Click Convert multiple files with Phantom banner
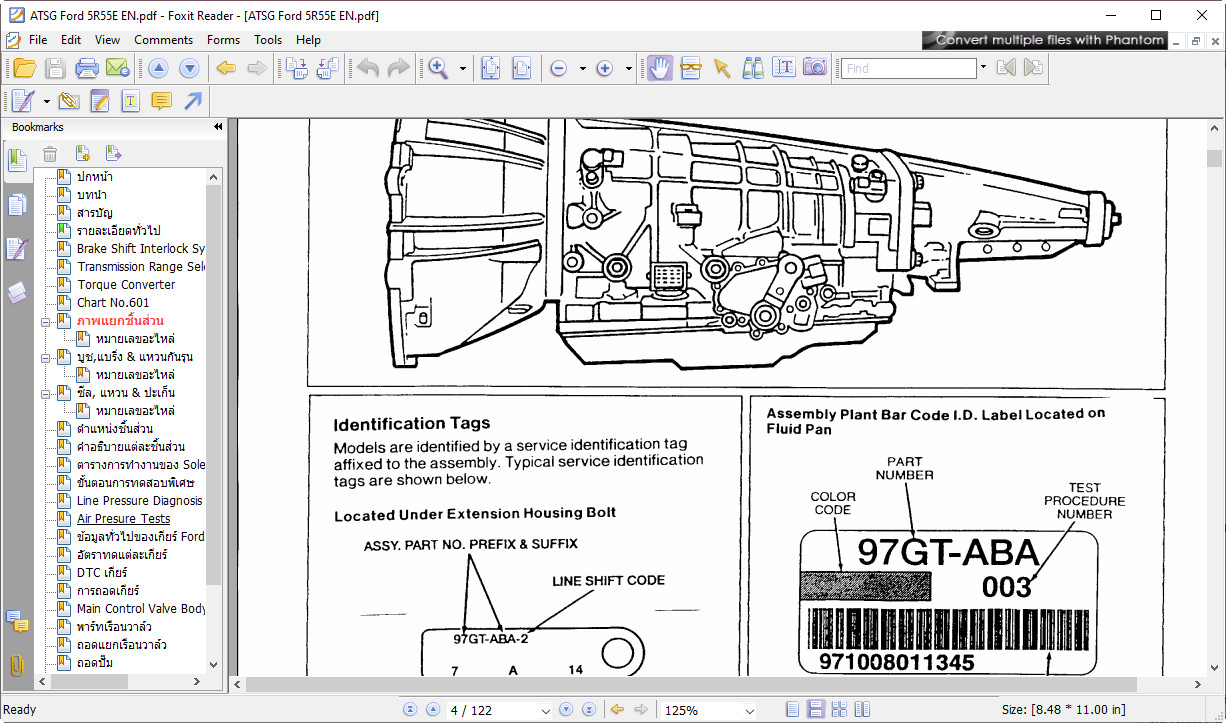Image resolution: width=1226 pixels, height=723 pixels. click(x=1049, y=40)
